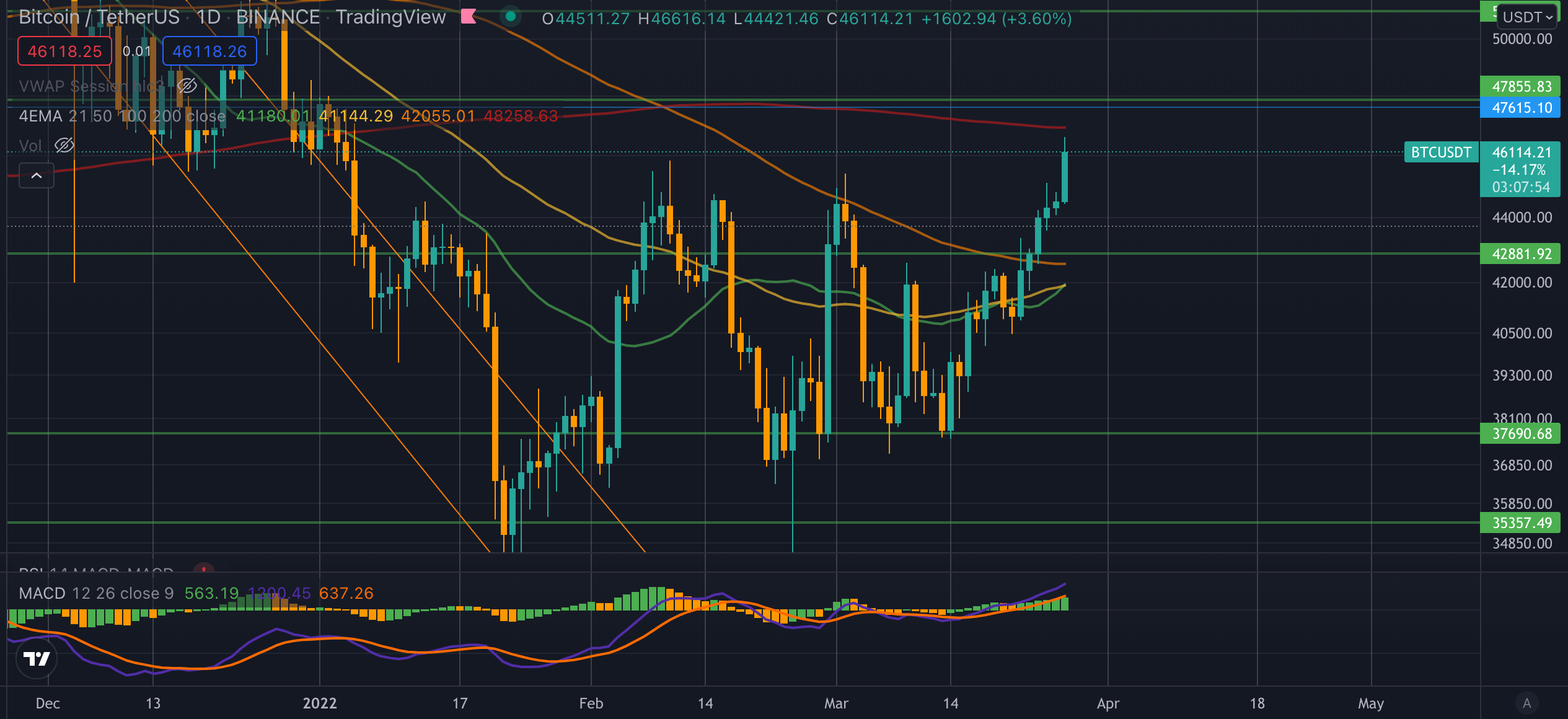Click the 42000.00 price scale value
This screenshot has height=719, width=1568.
pos(1522,283)
